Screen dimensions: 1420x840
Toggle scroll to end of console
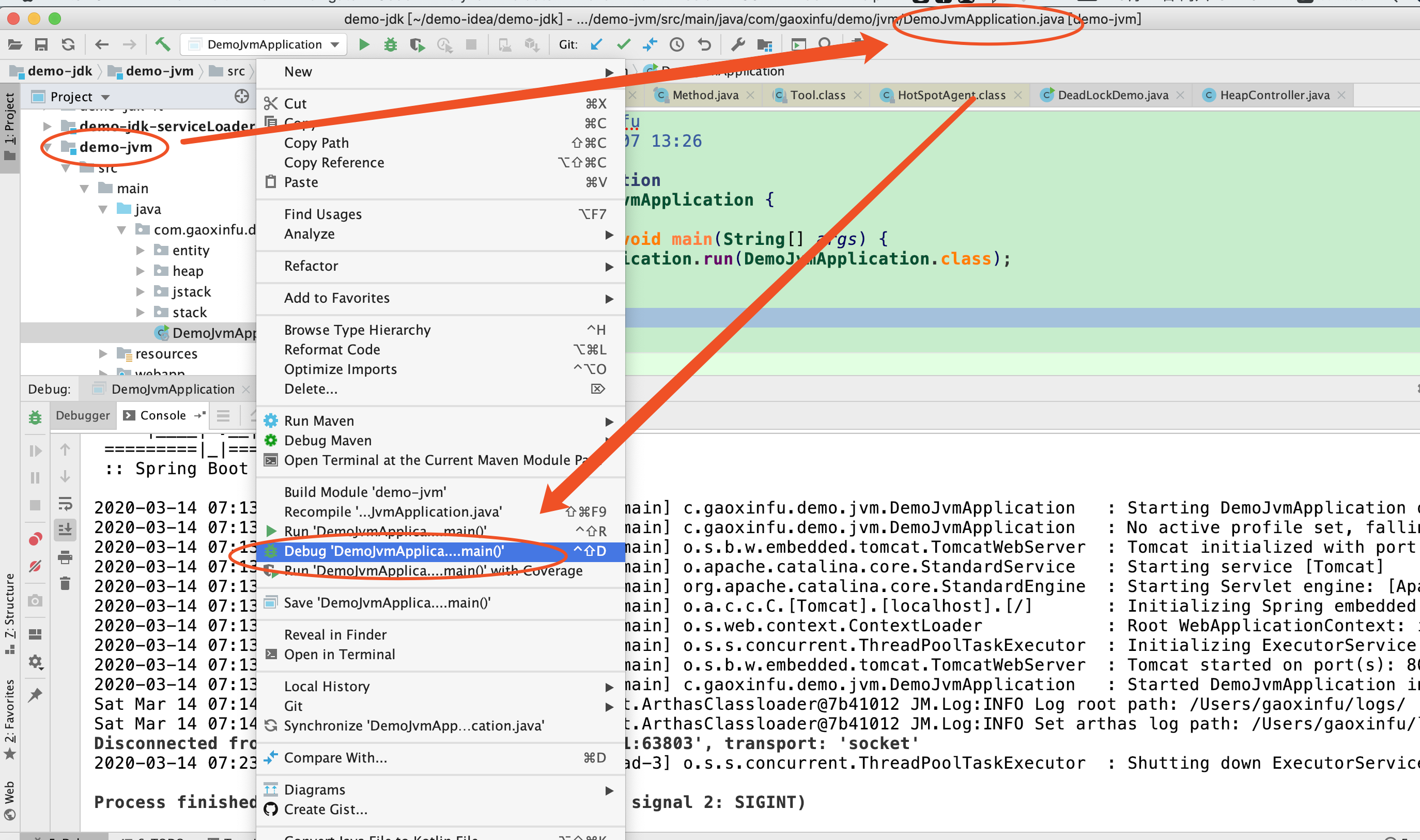tap(65, 530)
